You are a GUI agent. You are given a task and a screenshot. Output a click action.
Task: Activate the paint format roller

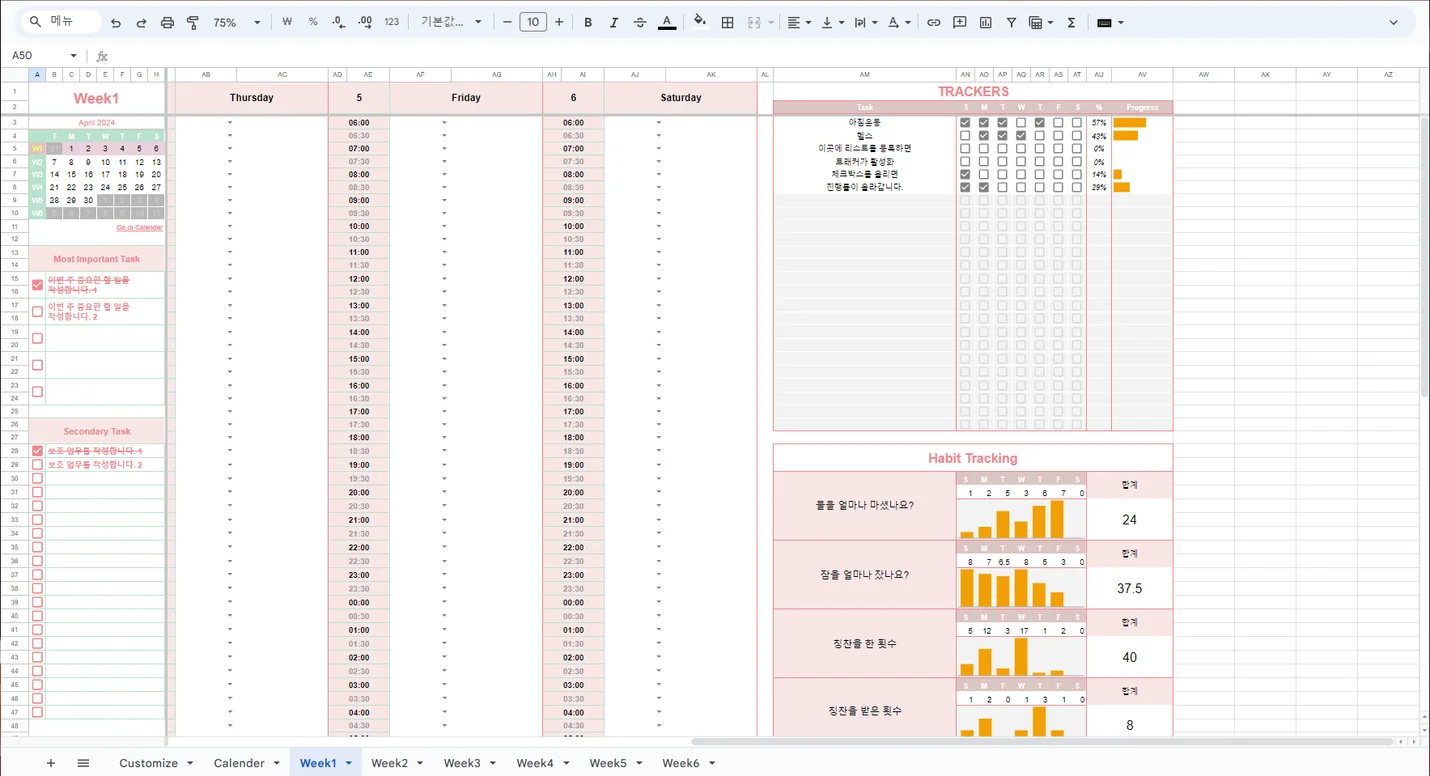(x=193, y=22)
